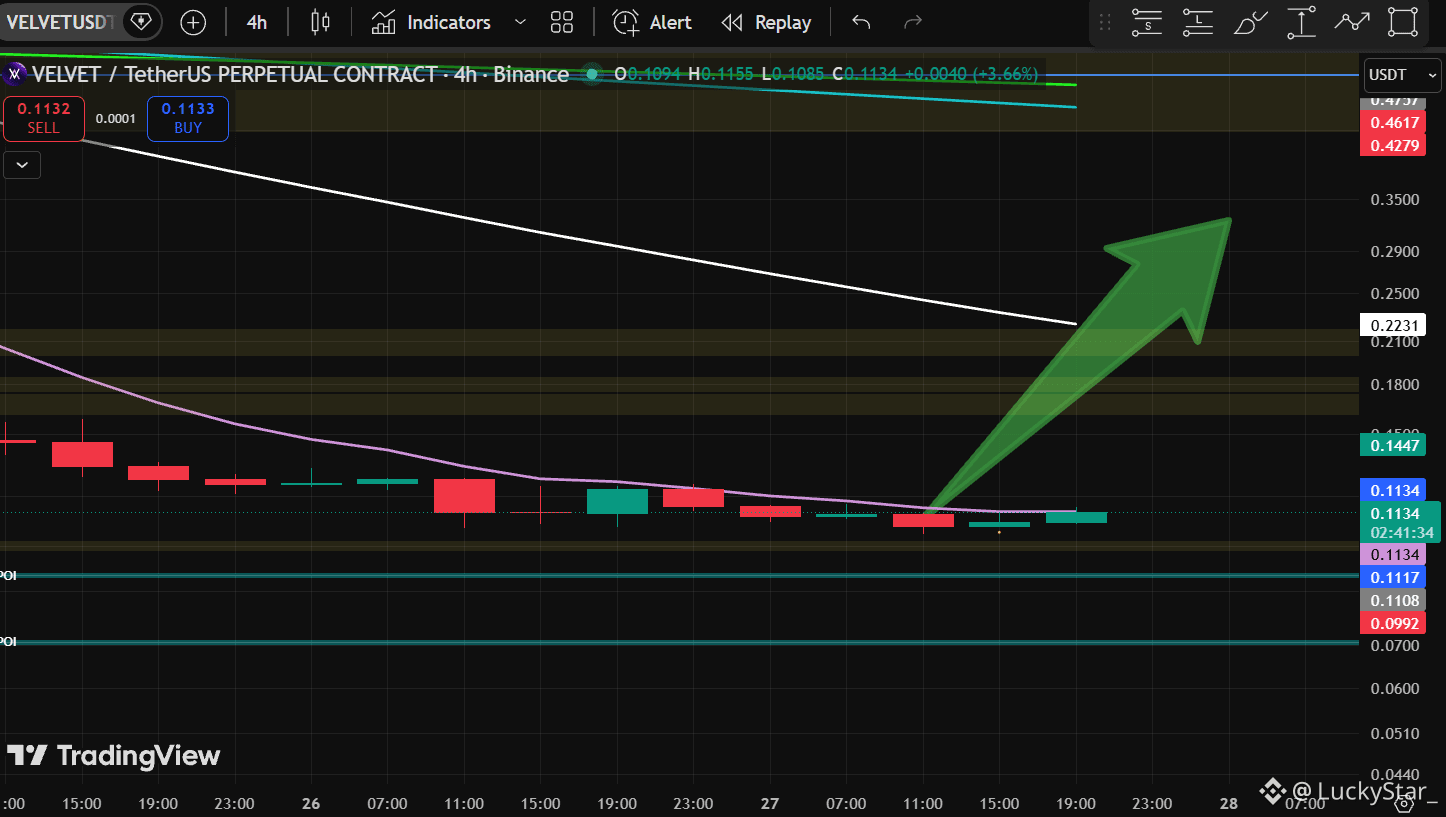1446x817 pixels.
Task: Click the VELVET coin logo in legend
Action: tap(15, 74)
